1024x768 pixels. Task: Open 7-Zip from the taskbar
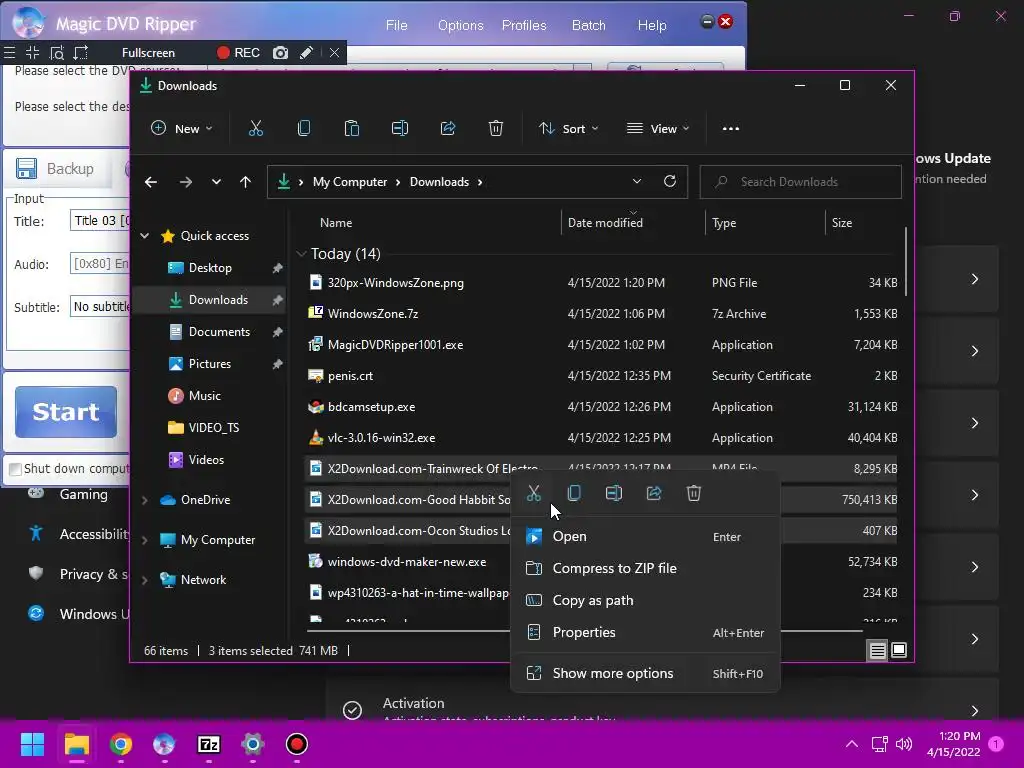pos(209,744)
